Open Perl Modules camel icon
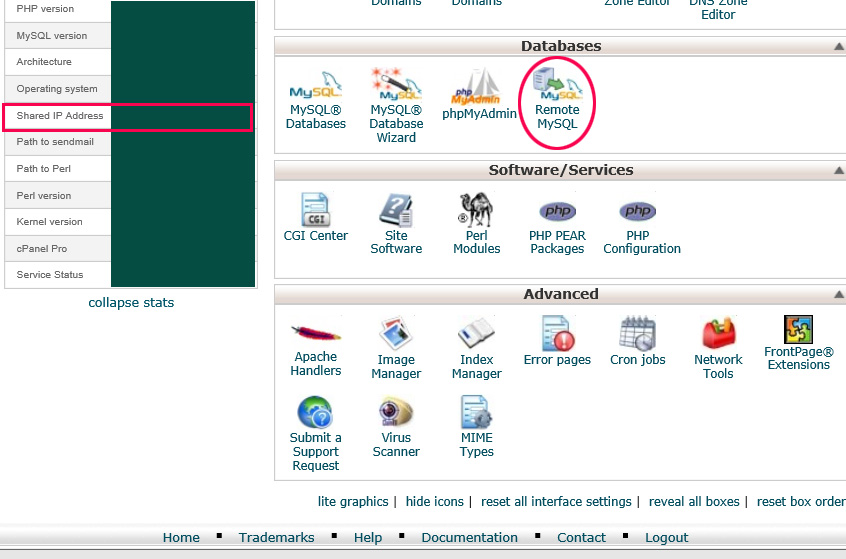 click(476, 209)
